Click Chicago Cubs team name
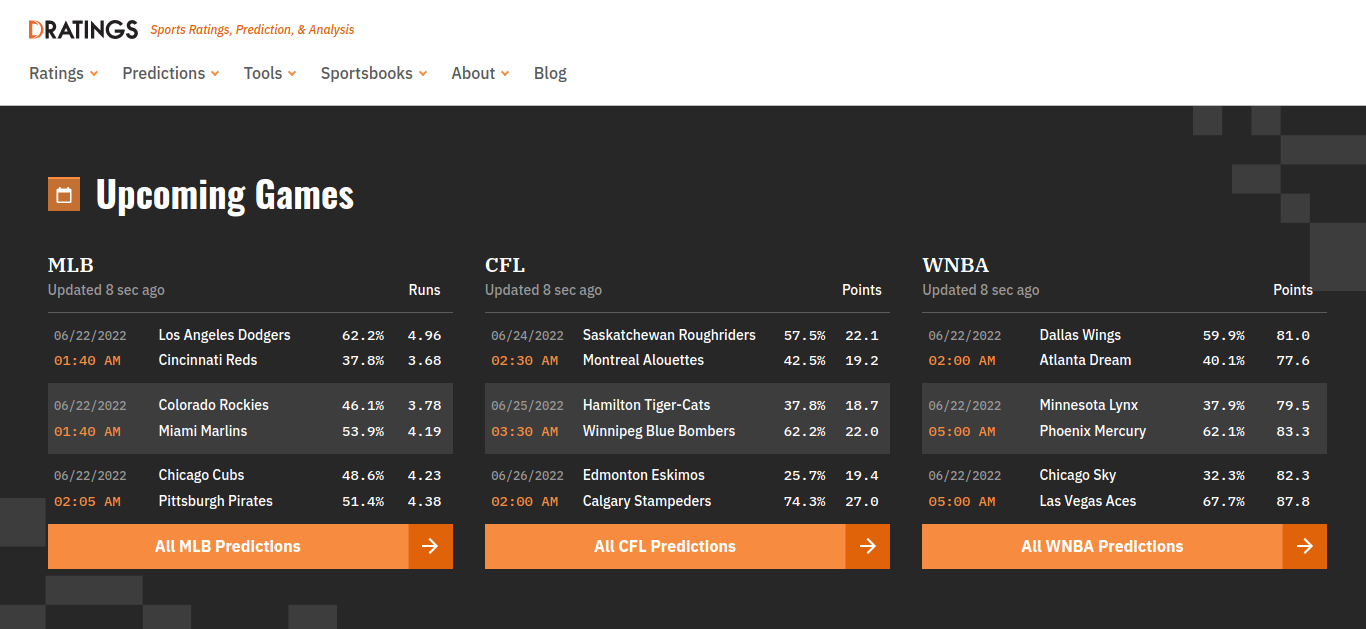1366x629 pixels. 202,475
